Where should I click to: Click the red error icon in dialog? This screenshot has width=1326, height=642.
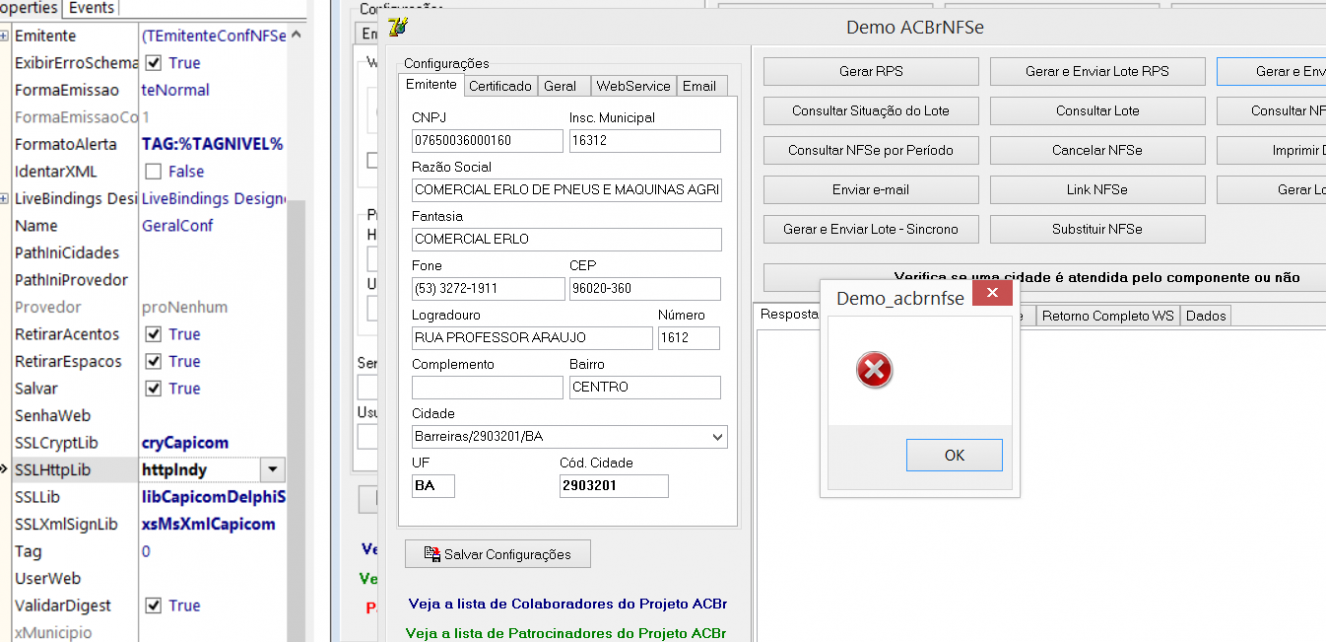[874, 370]
